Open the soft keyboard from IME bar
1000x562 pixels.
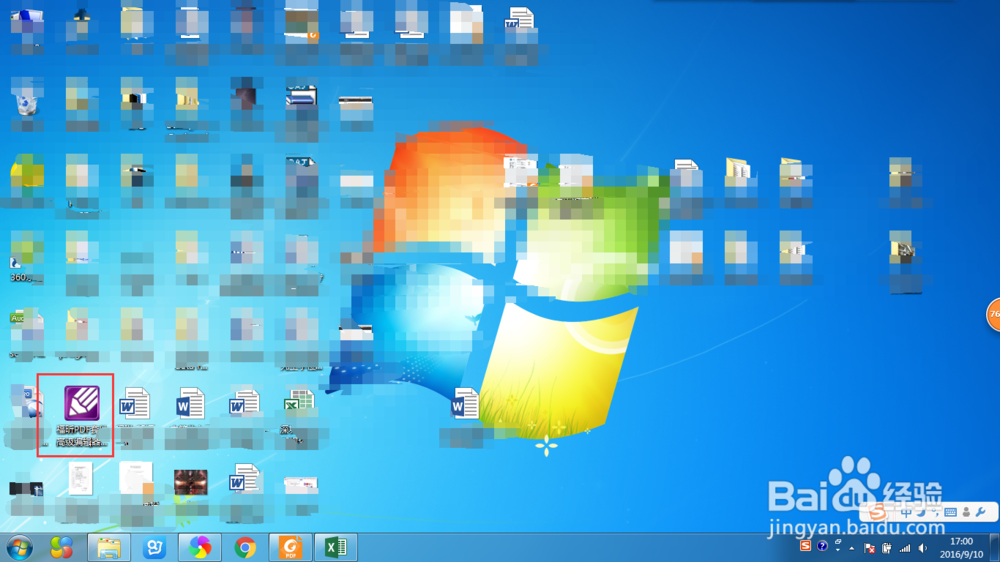tap(950, 512)
